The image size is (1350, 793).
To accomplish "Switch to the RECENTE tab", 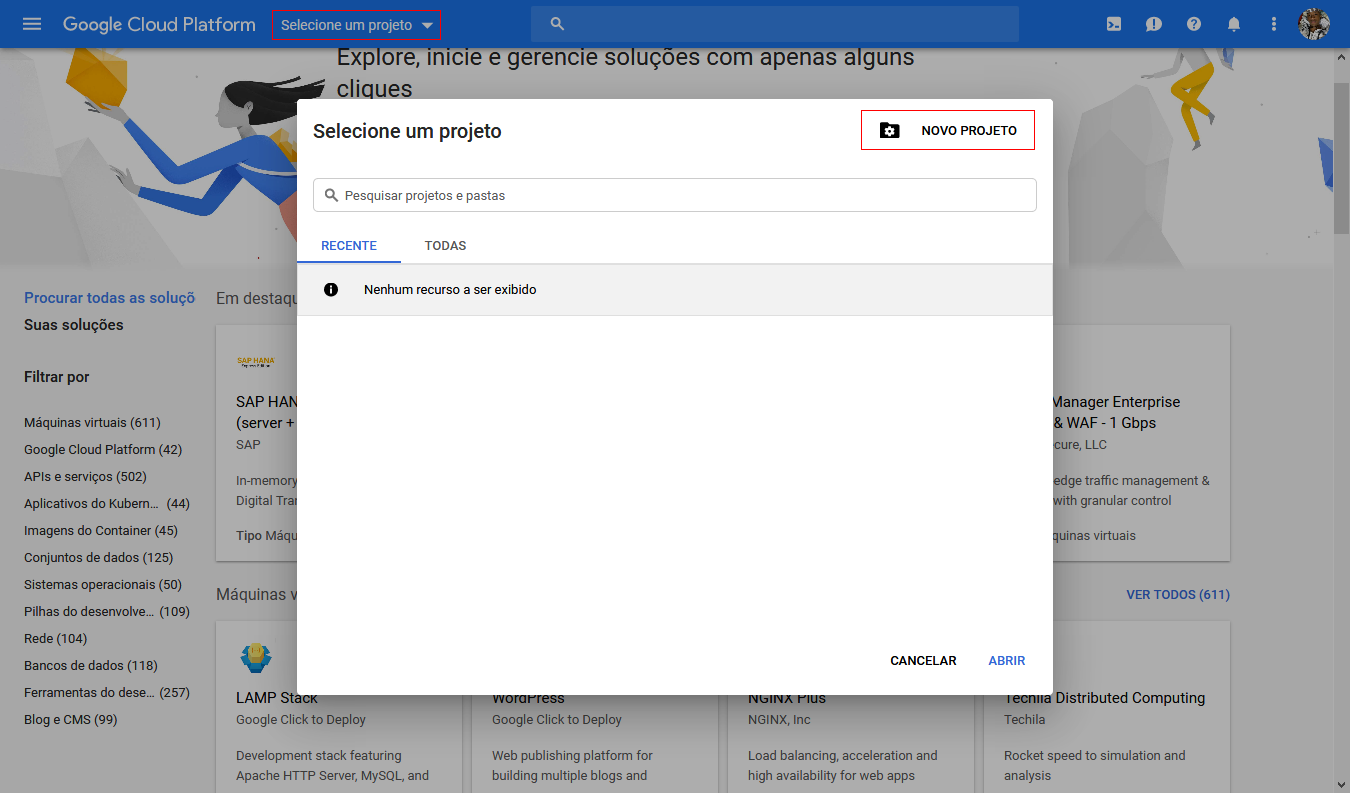I will [349, 245].
